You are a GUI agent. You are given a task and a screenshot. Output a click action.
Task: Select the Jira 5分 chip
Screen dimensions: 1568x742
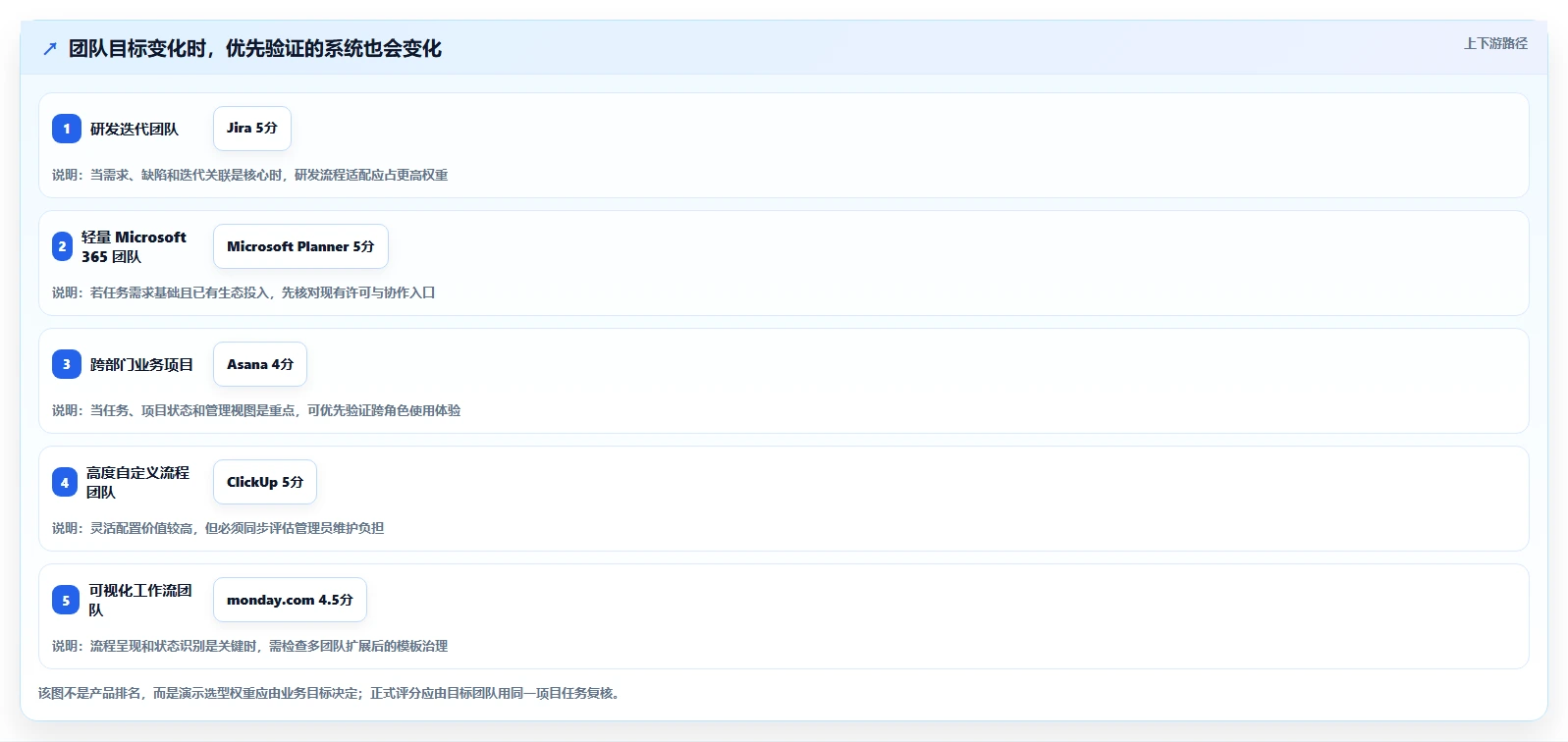click(252, 129)
